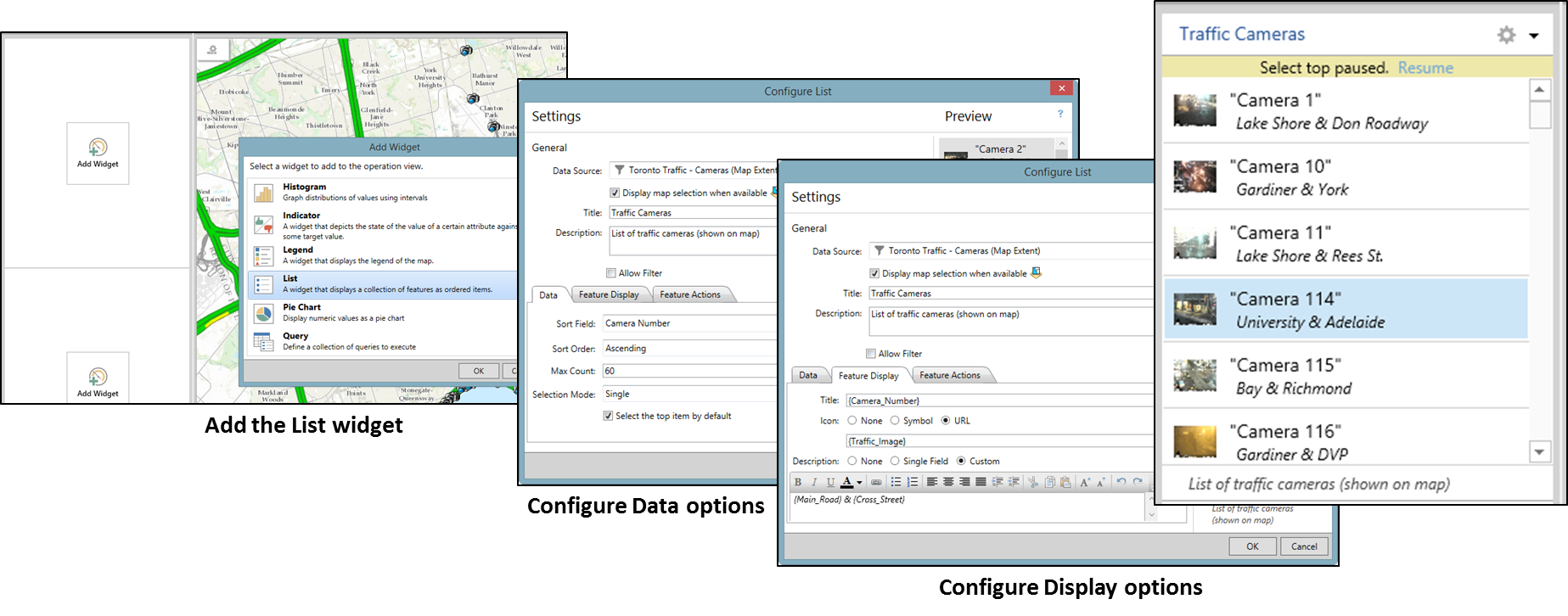Choose the Histogram widget icon
The image size is (1568, 616).
tap(264, 193)
